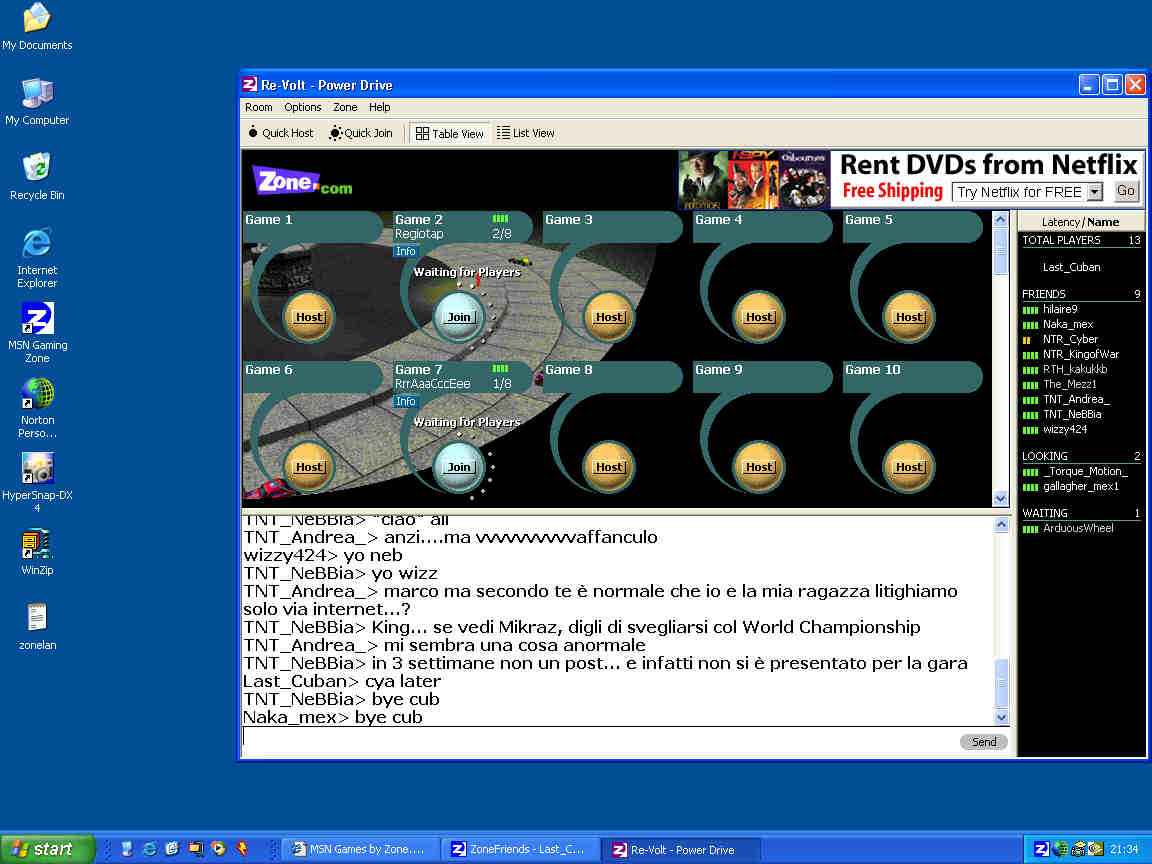Click the chat scrollbar thumb
The height and width of the screenshot is (864, 1152).
point(1001,684)
